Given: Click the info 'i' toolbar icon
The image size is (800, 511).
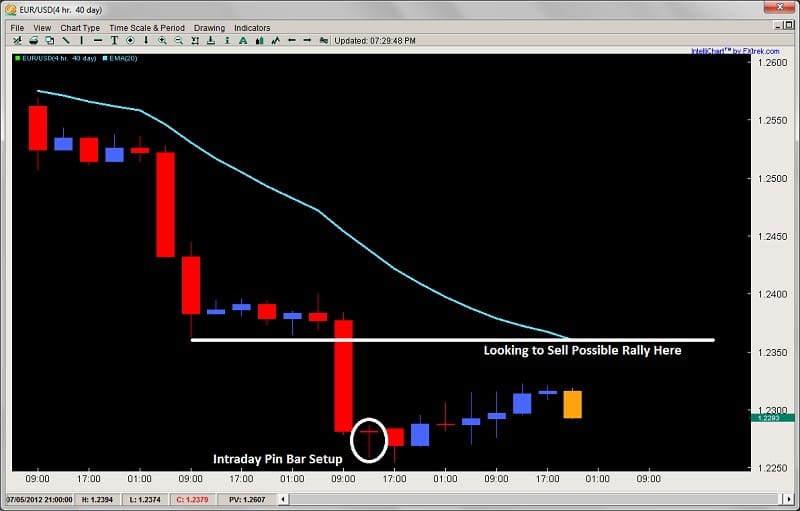Looking at the screenshot, I should pos(227,40).
